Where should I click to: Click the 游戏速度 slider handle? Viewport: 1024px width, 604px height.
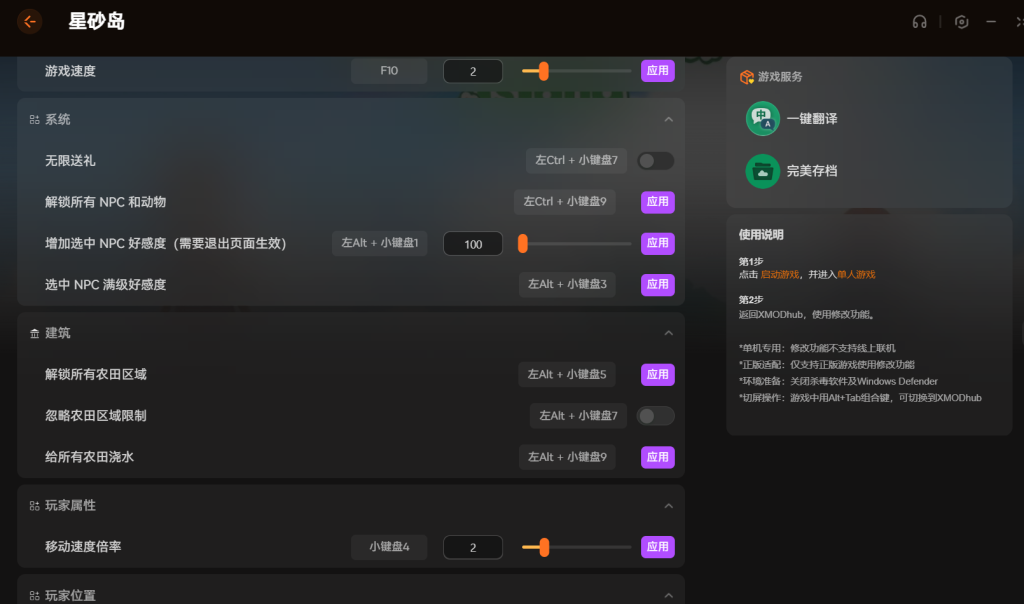pos(543,71)
